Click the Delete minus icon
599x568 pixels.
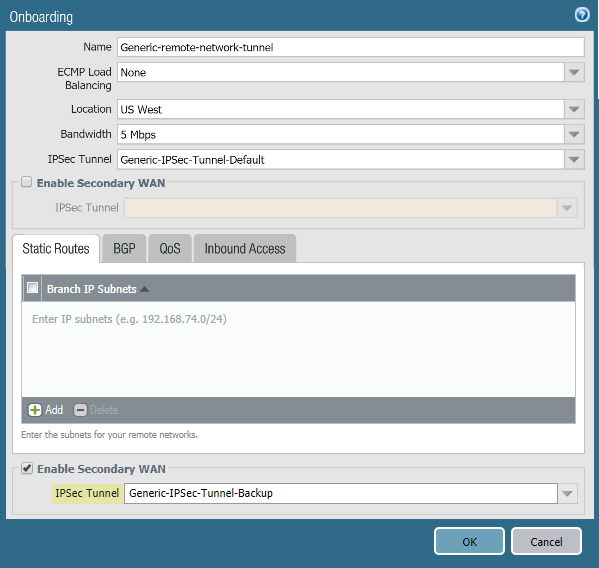click(80, 410)
